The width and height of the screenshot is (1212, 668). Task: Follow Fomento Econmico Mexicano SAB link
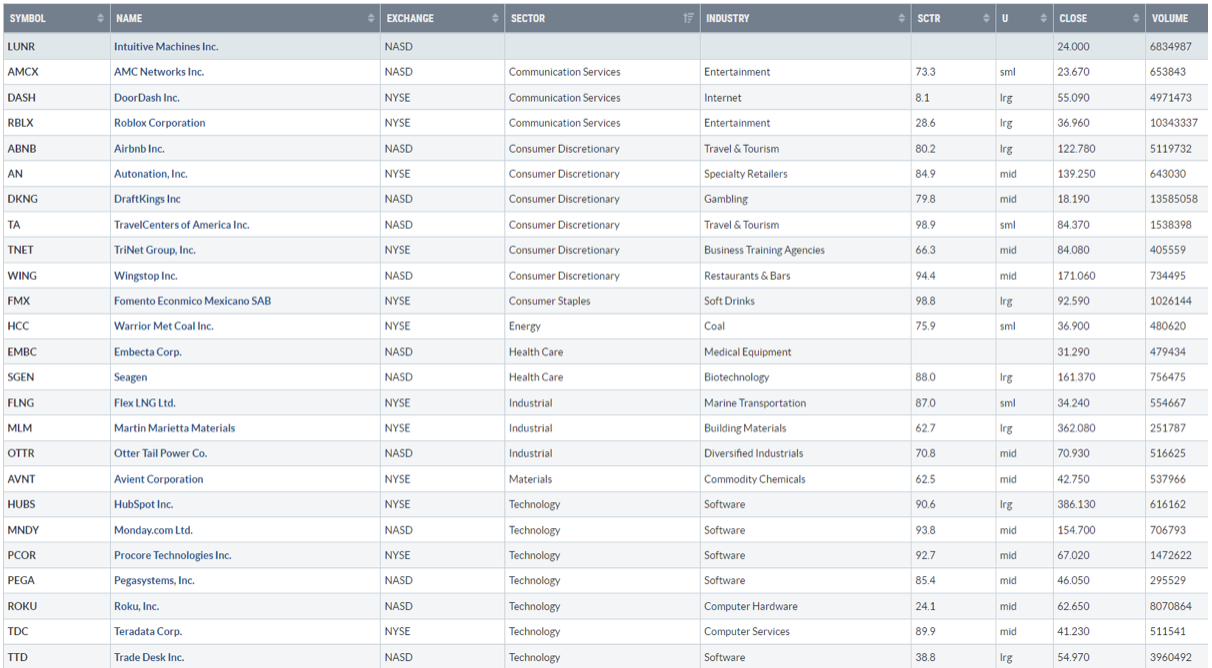click(x=192, y=301)
